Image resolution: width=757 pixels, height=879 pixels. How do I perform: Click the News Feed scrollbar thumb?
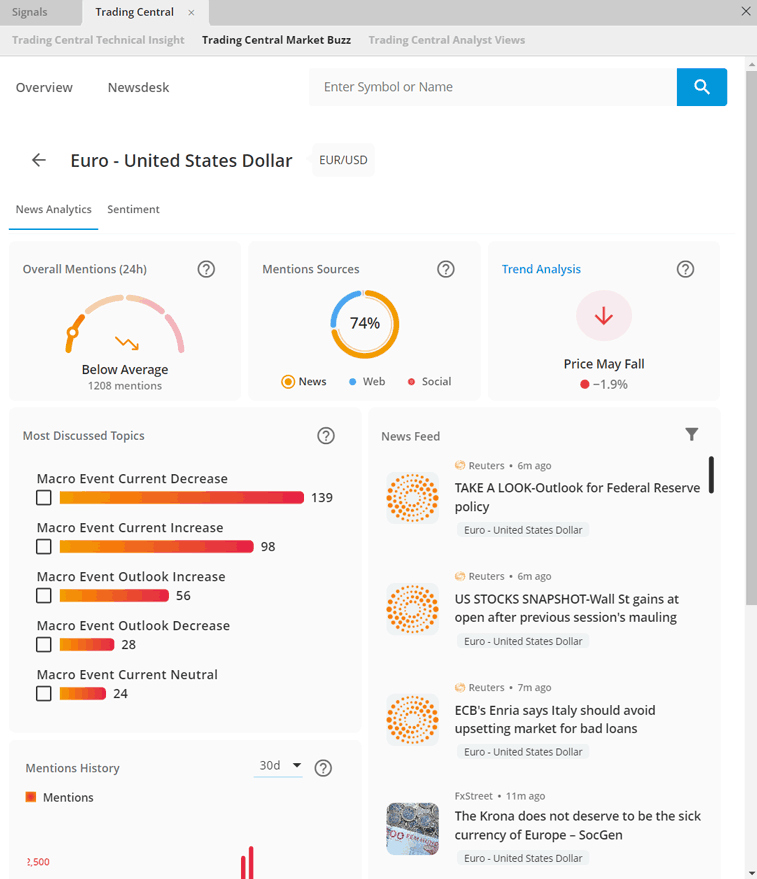coord(711,475)
